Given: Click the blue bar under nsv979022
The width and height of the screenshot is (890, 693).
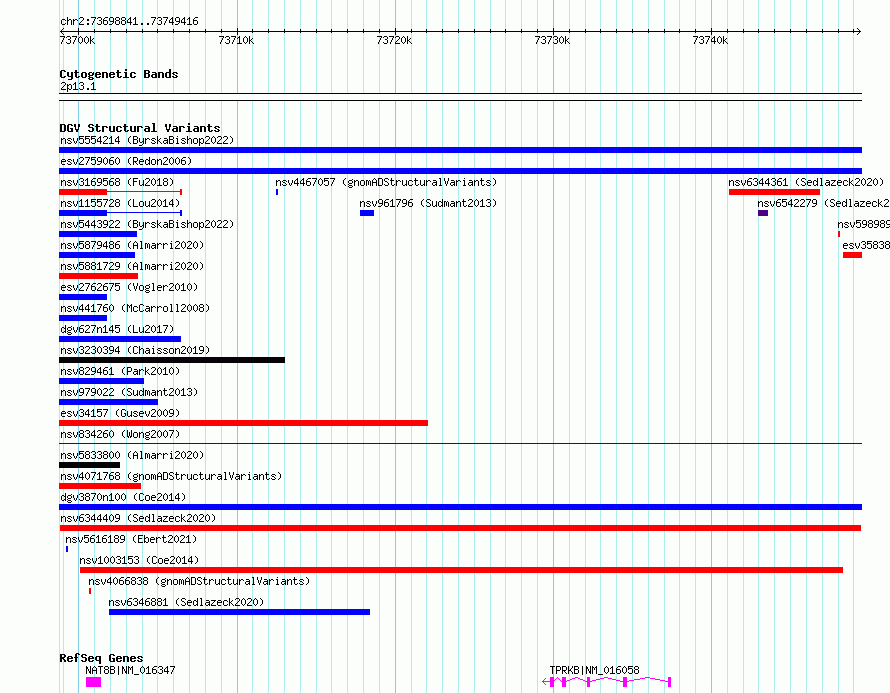Looking at the screenshot, I should coord(108,402).
